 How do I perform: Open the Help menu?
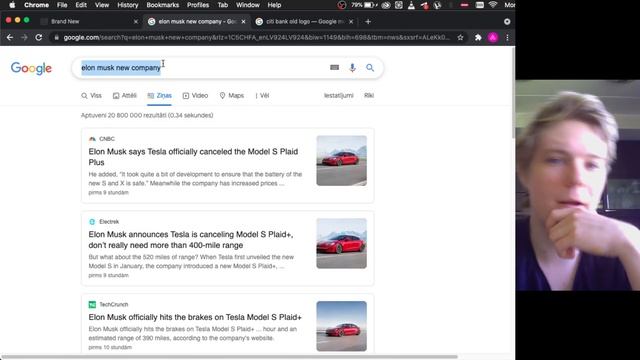[274, 5]
